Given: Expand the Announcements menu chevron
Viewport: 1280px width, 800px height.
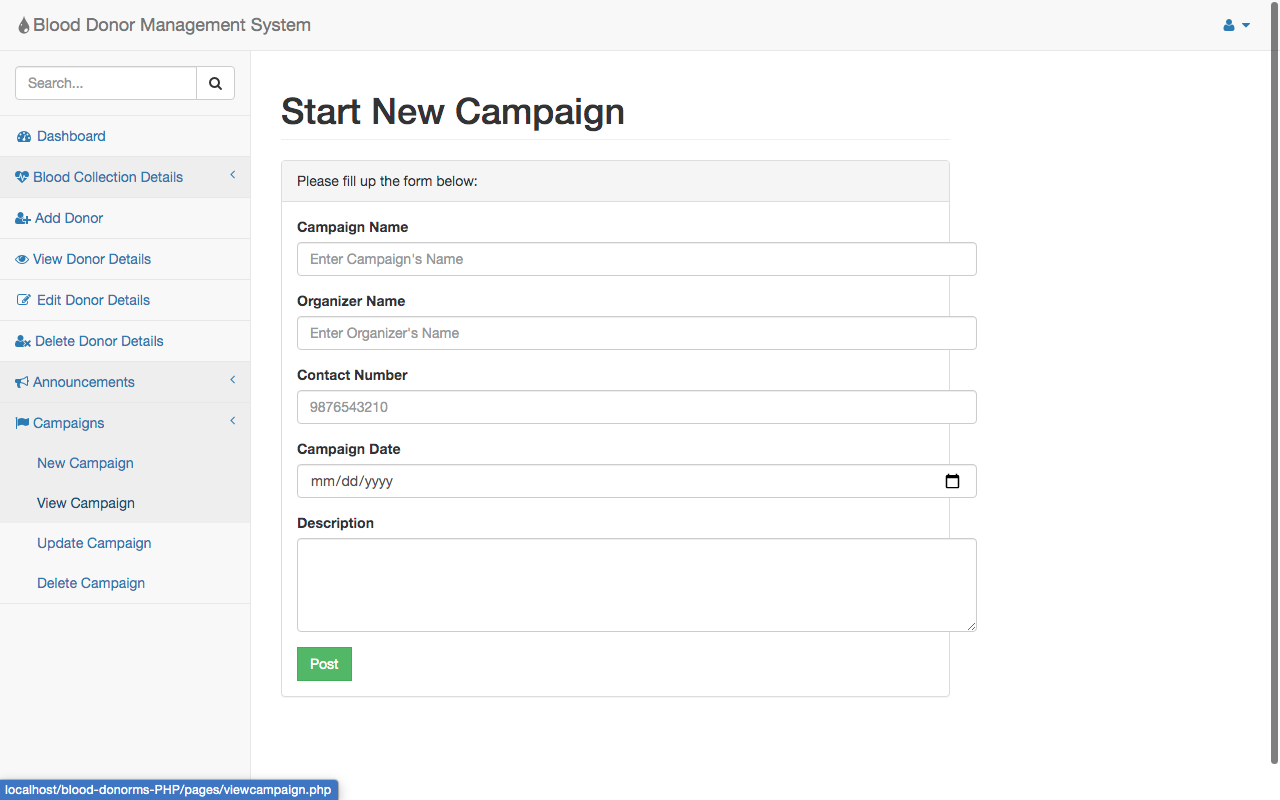Looking at the screenshot, I should click(x=233, y=381).
